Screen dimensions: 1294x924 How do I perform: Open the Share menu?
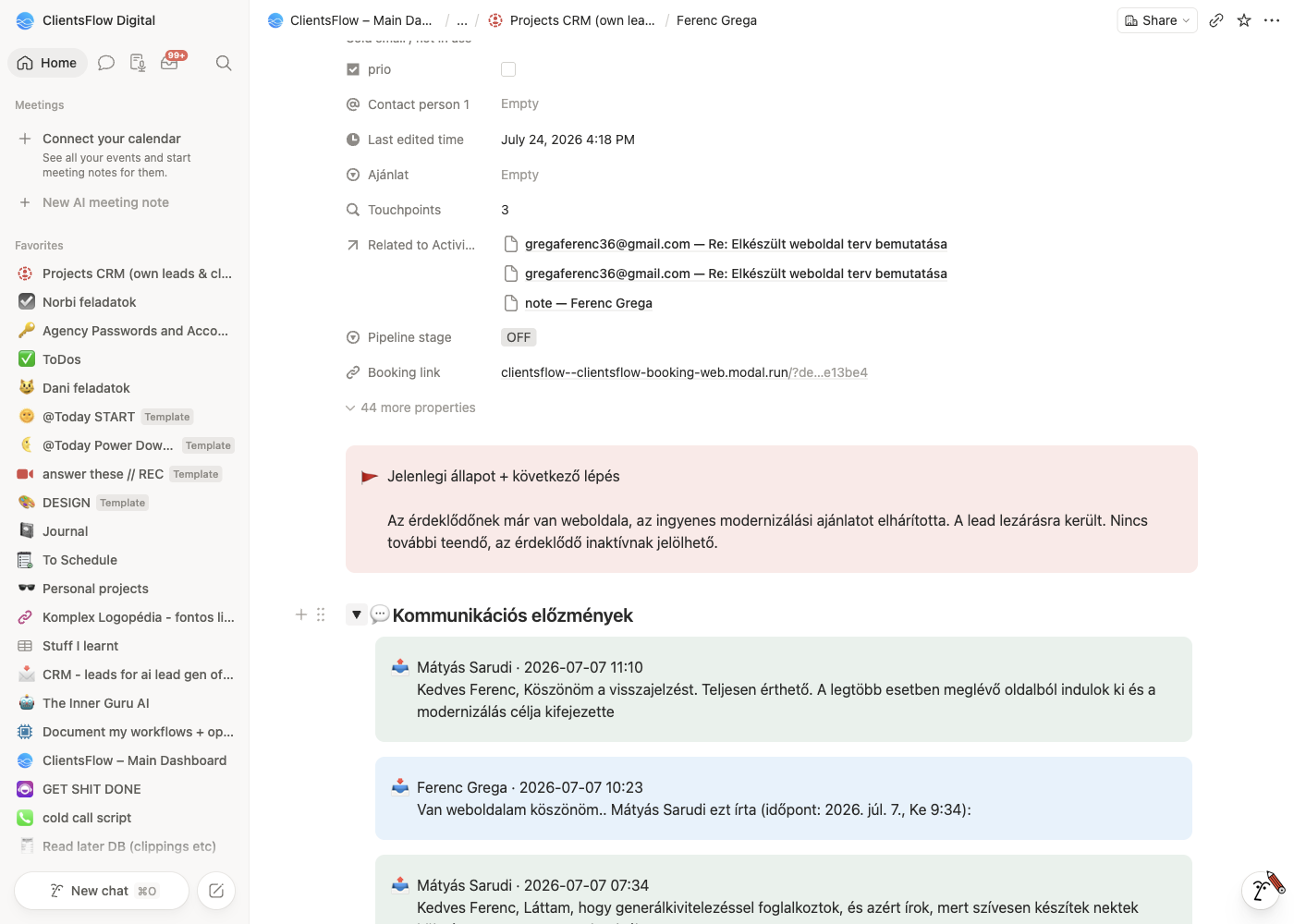1157,20
